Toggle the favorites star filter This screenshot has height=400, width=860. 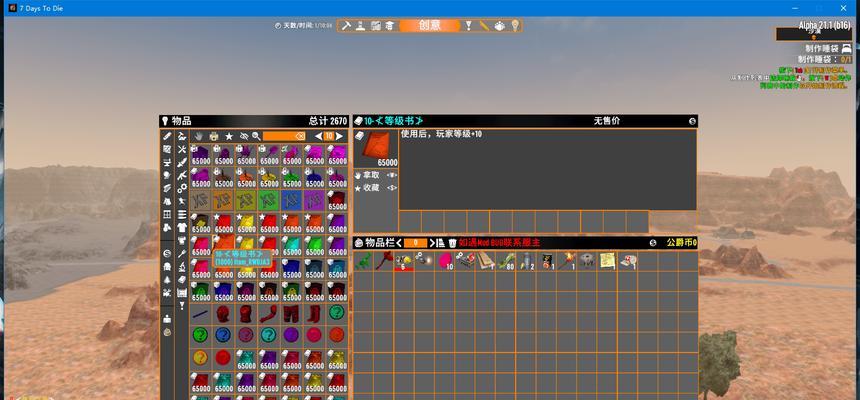coord(229,136)
